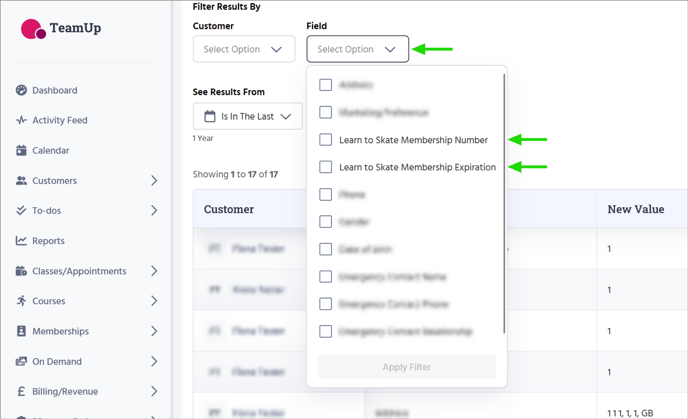688x419 pixels.
Task: Click the Field dropdown list scrollbar
Action: pos(504,200)
